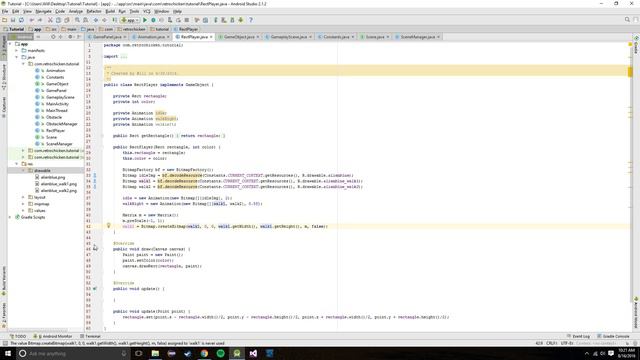Click the Open folder toolbar icon

[x=4, y=20]
